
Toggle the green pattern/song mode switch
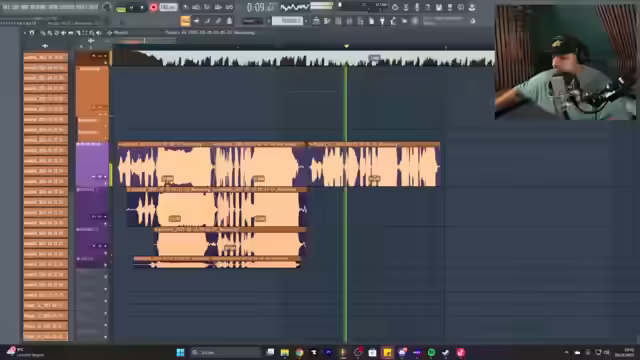coord(121,8)
